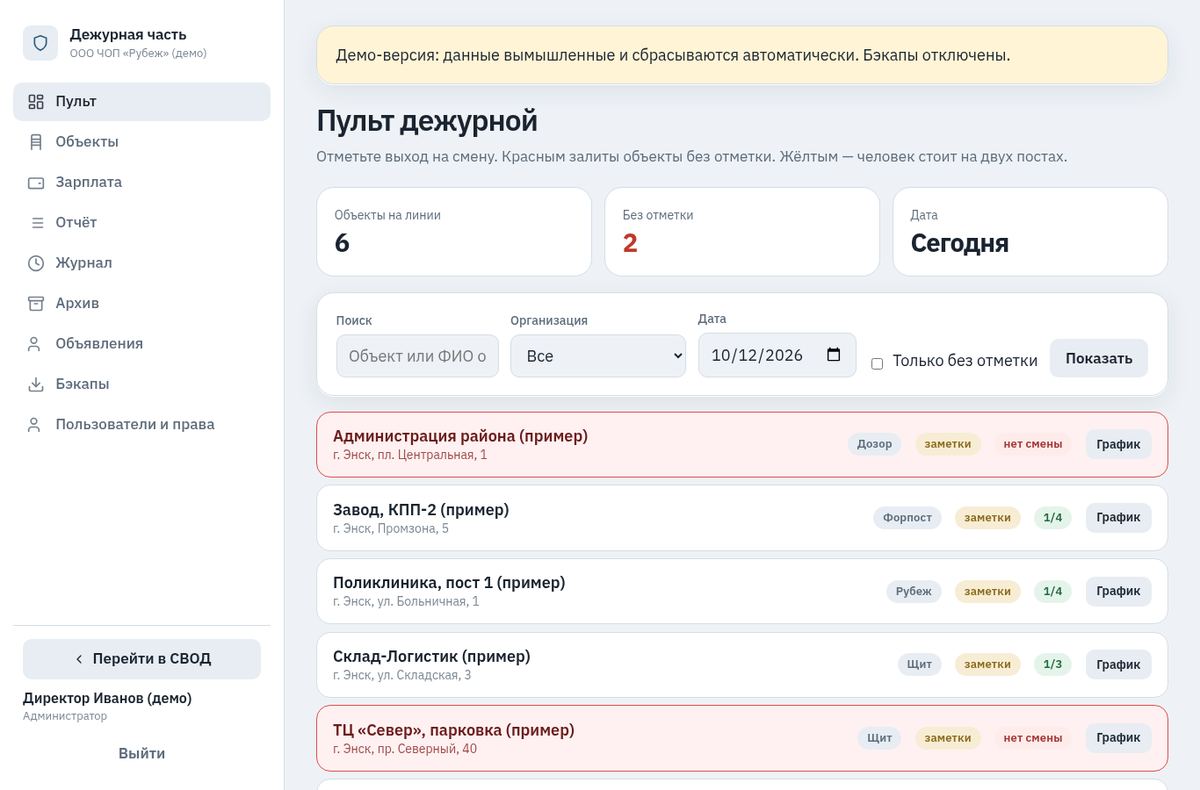Click the Объекты на линии card
The image size is (1200, 790).
tap(454, 232)
